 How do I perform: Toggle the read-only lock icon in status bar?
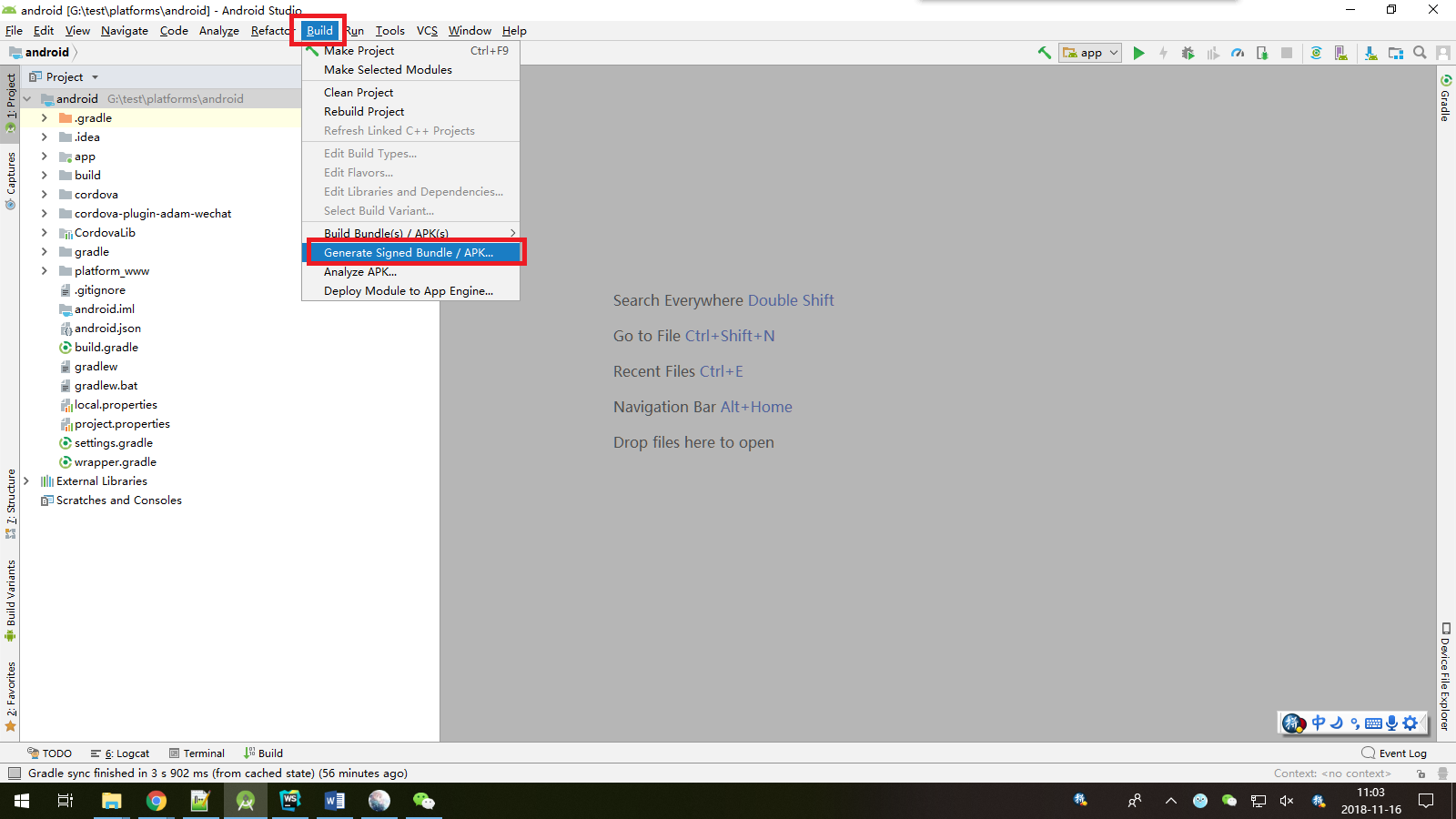1421,773
